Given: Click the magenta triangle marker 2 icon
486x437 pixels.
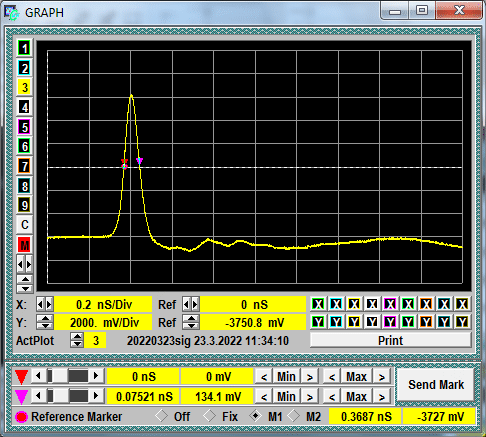Looking at the screenshot, I should 21,397.
